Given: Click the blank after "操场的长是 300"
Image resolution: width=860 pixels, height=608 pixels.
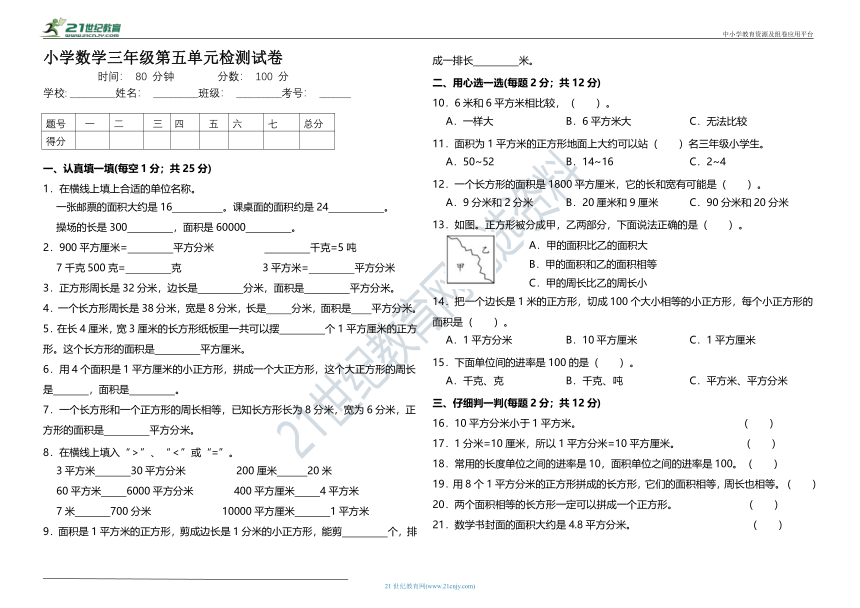Looking at the screenshot, I should point(150,228).
